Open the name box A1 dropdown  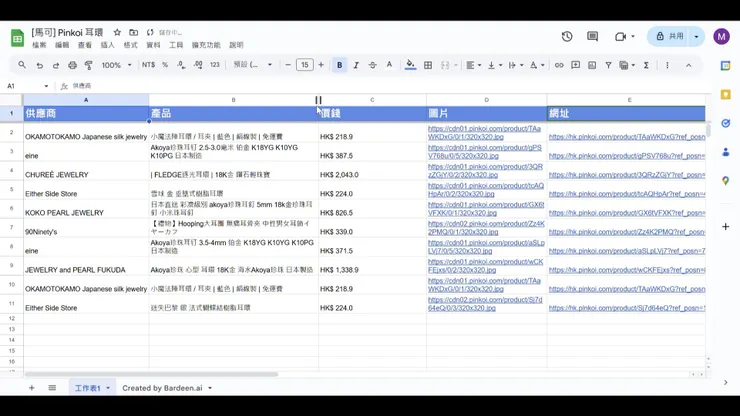[x=46, y=86]
